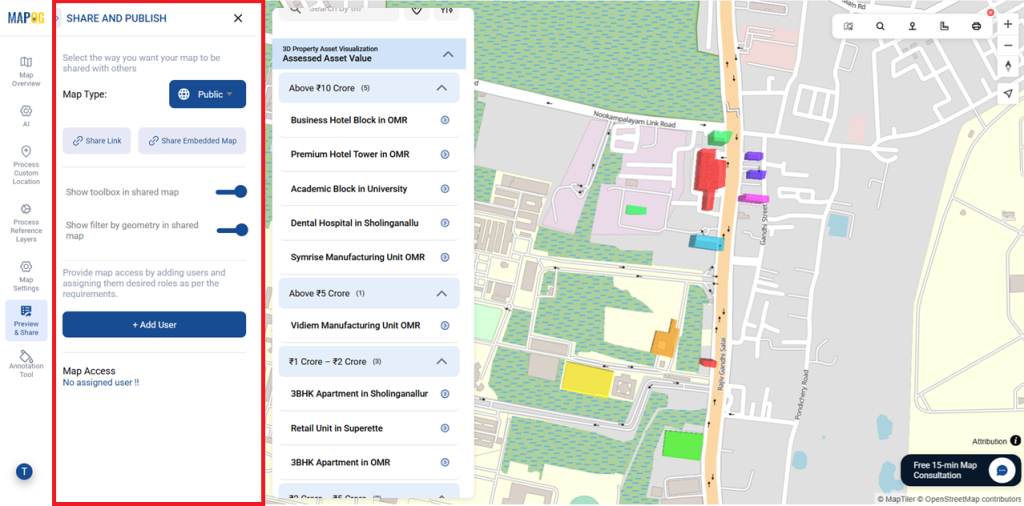Open details arrow for Academic Block in University
Viewport: 1024px width, 506px height.
(445, 189)
